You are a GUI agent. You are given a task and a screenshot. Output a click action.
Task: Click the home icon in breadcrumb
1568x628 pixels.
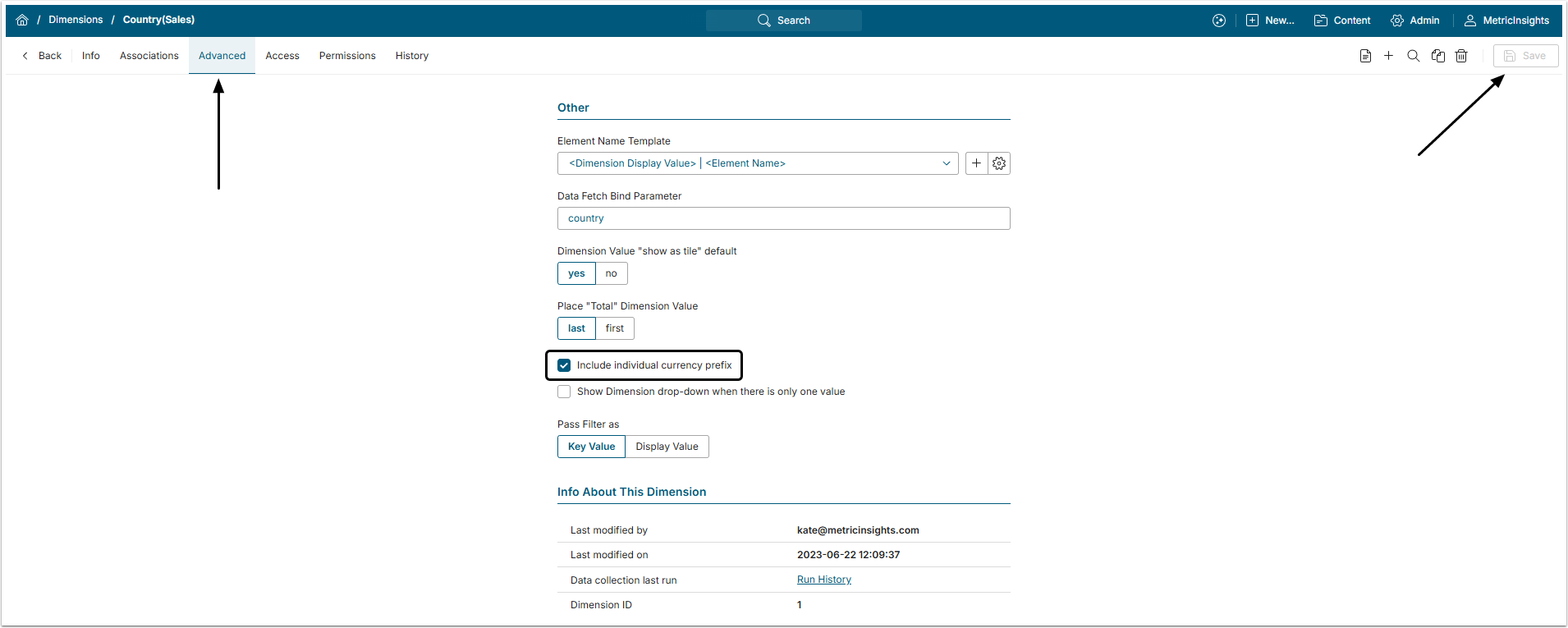coord(22,20)
